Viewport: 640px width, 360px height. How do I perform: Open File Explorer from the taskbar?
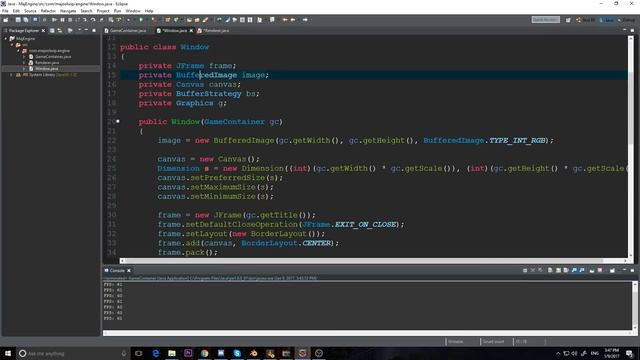(x=172, y=353)
